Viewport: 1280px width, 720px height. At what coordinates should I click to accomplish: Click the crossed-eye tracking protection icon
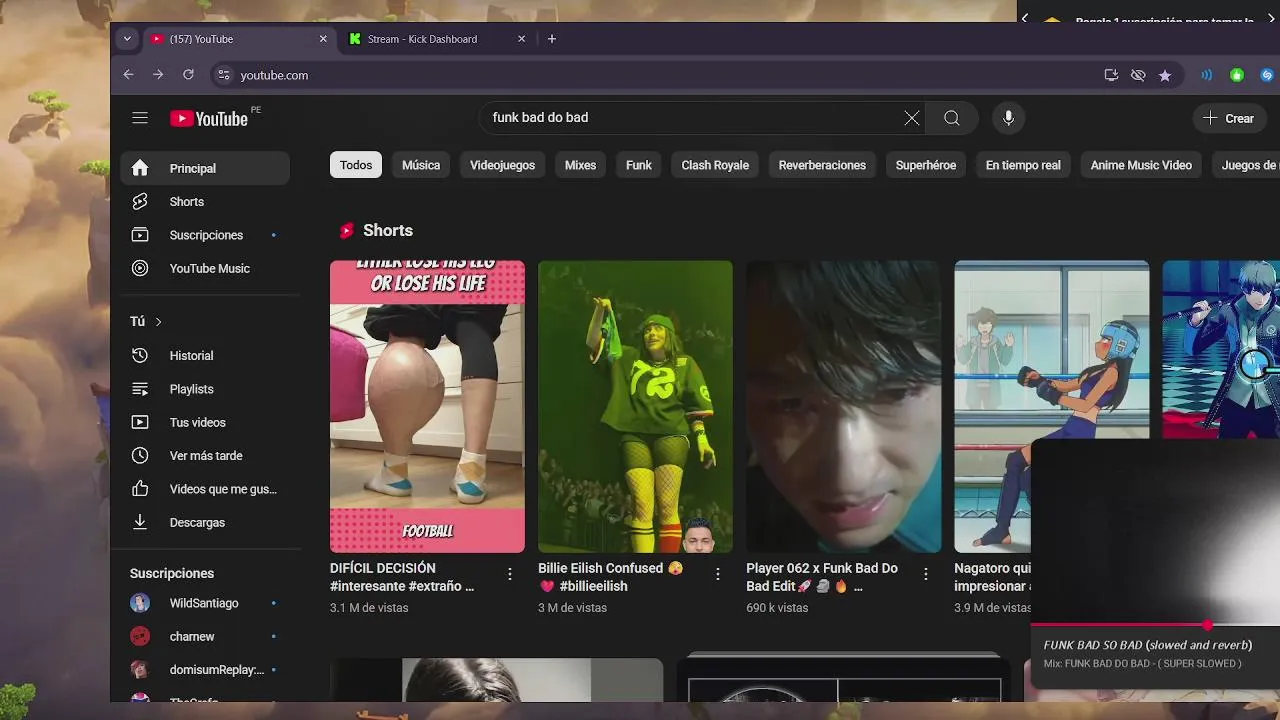(1138, 75)
